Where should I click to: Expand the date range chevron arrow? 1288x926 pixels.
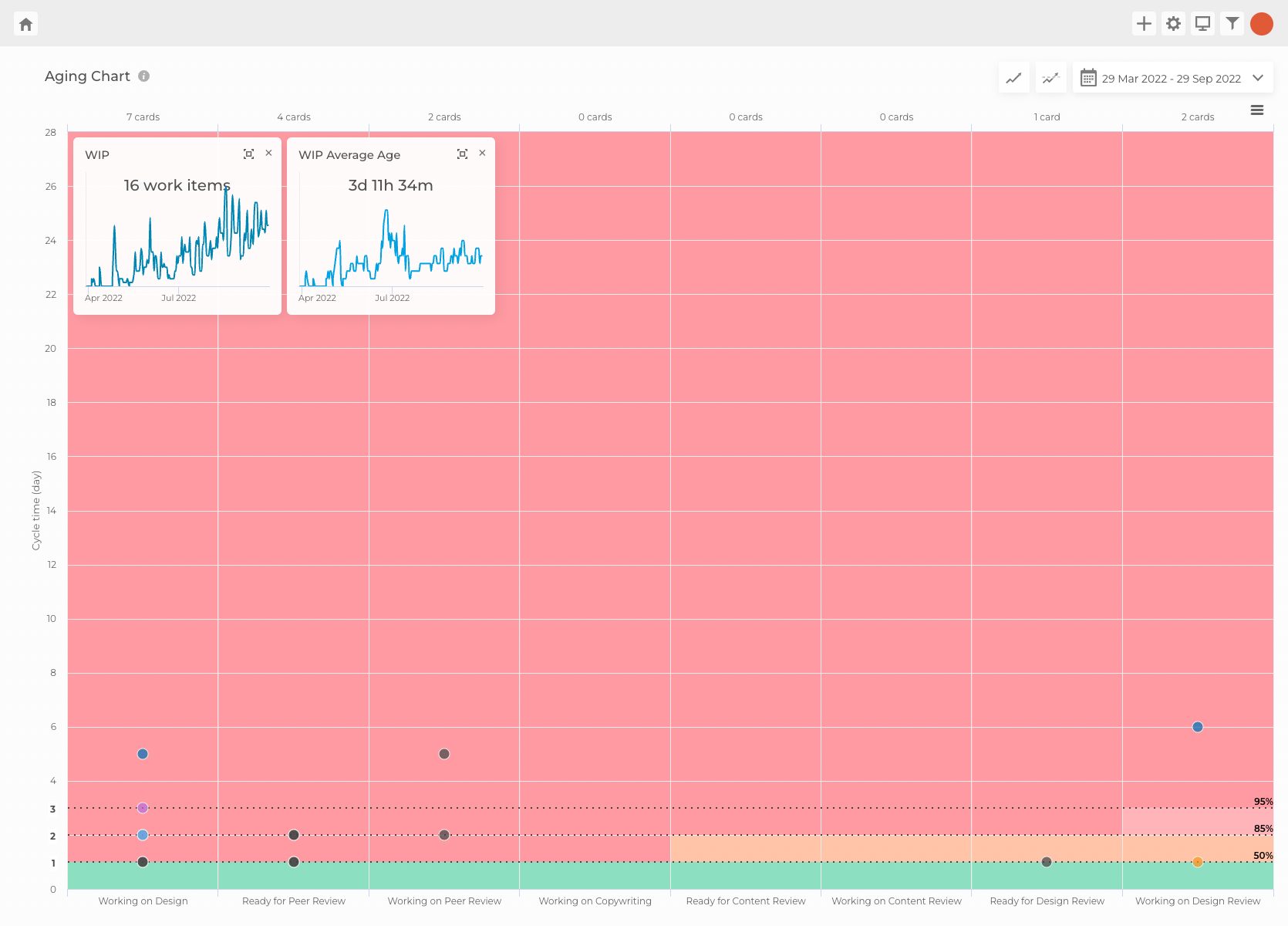(x=1258, y=78)
